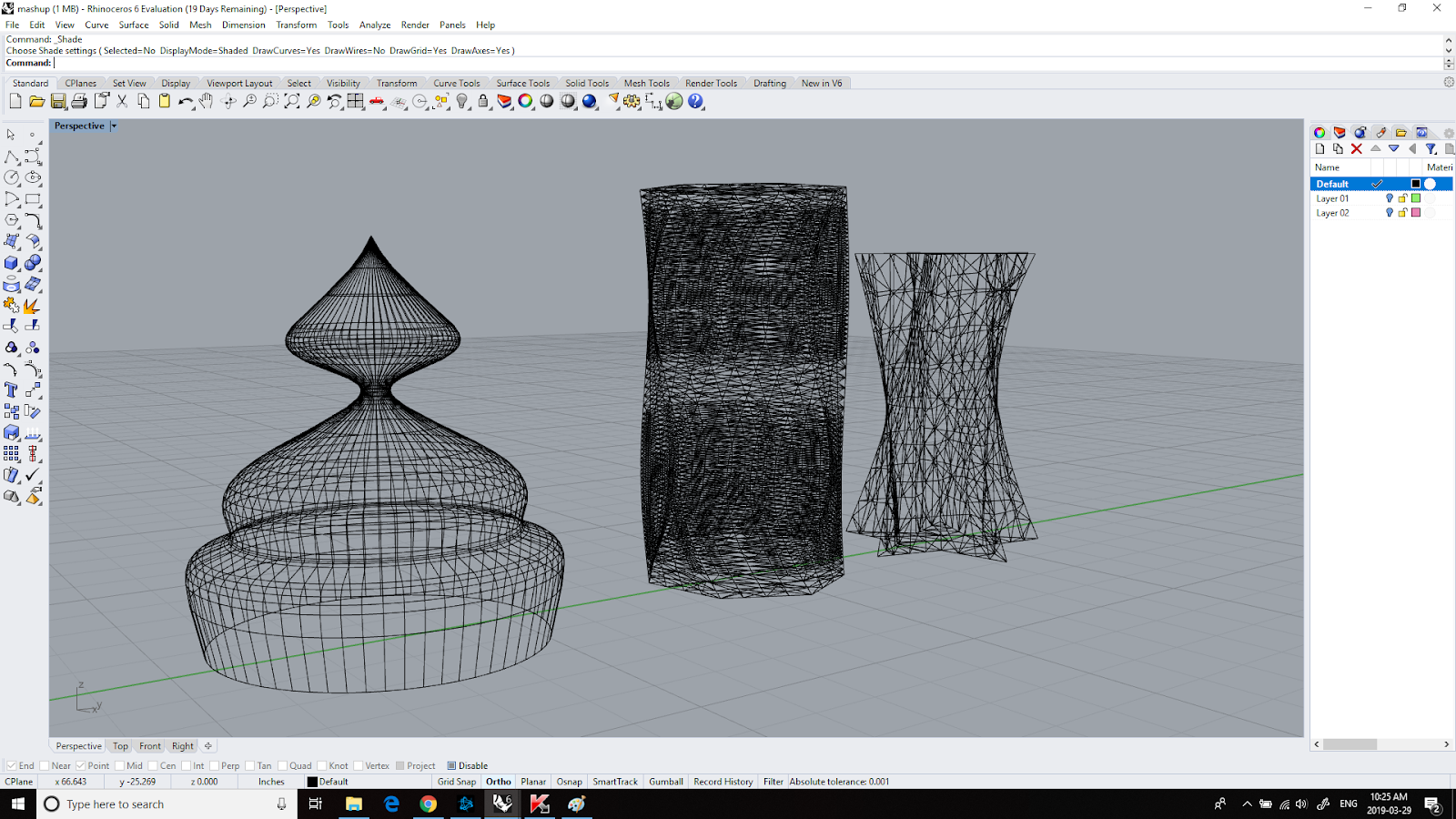Toggle the Near osnap checkbox

(x=45, y=765)
